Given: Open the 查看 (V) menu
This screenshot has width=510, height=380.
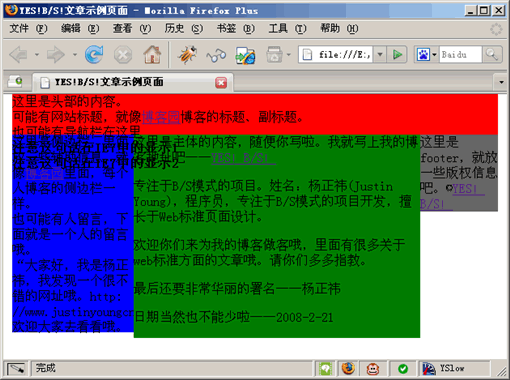Looking at the screenshot, I should [132, 29].
